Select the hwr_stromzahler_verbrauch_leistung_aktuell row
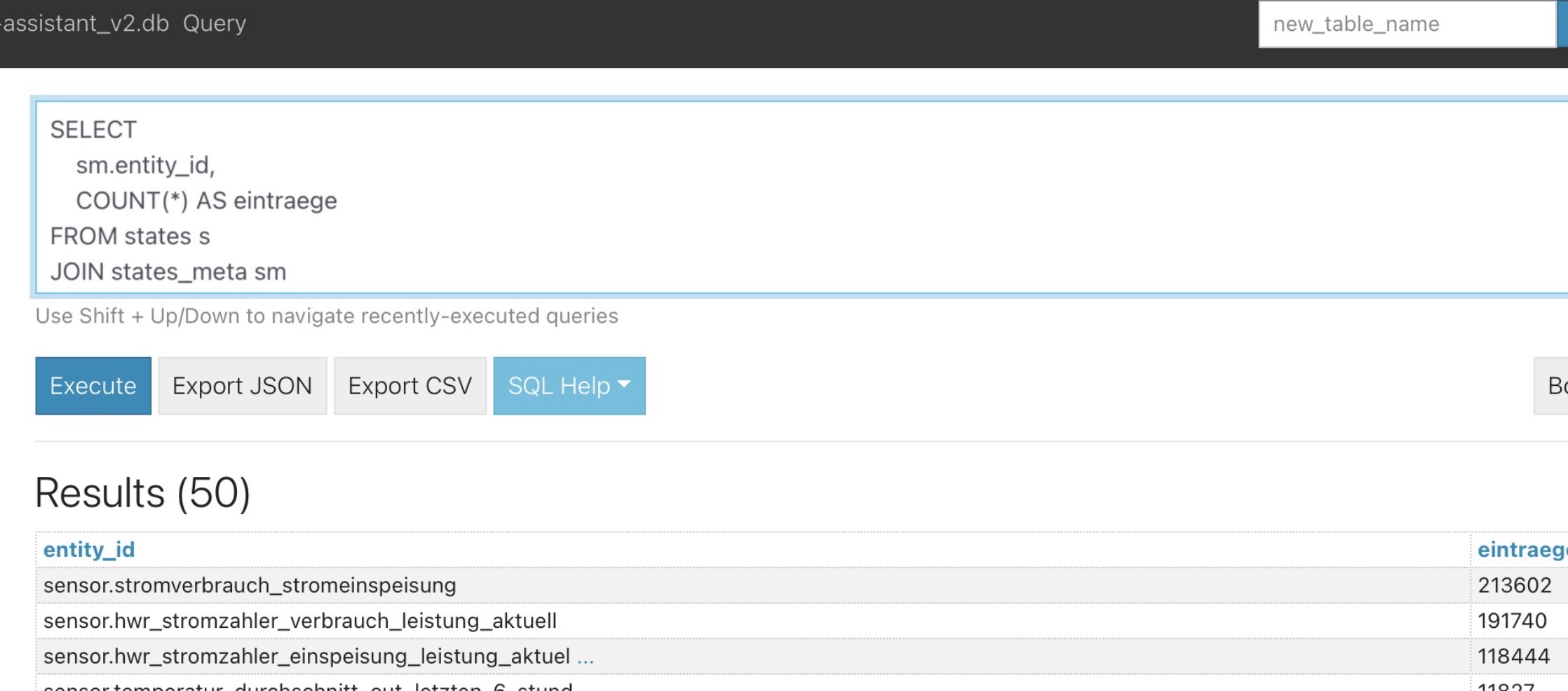The image size is (1568, 691). tap(753, 621)
